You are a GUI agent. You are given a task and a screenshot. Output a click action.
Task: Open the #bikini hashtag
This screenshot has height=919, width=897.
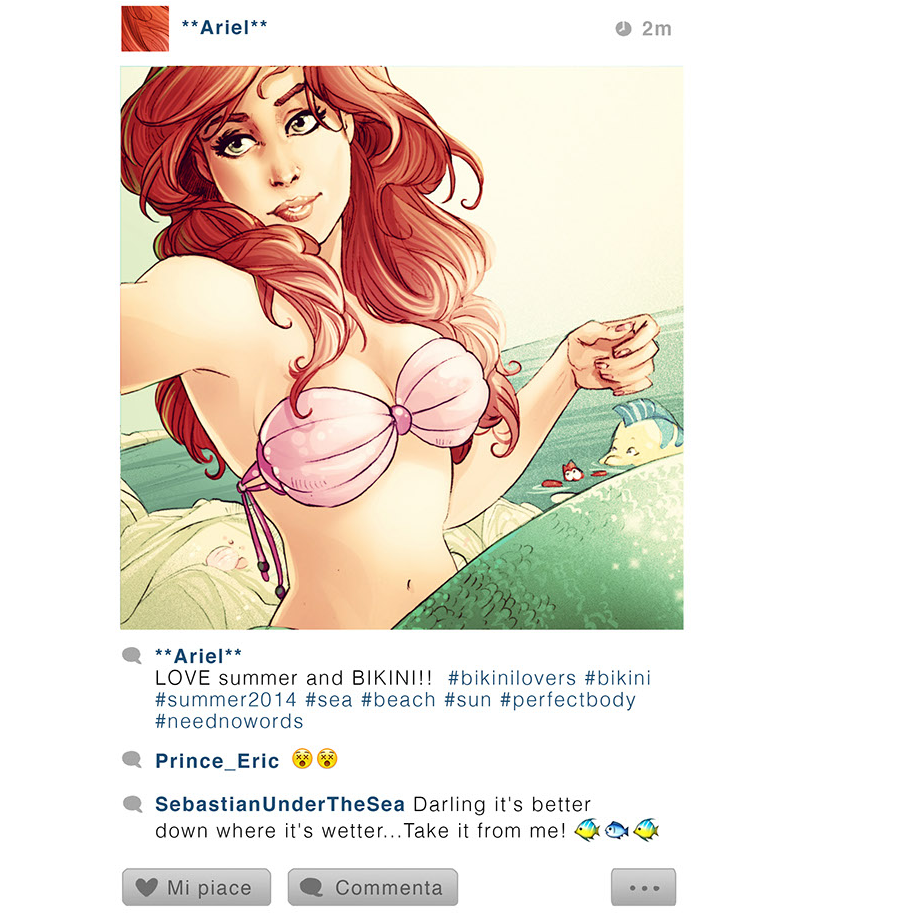[x=618, y=678]
